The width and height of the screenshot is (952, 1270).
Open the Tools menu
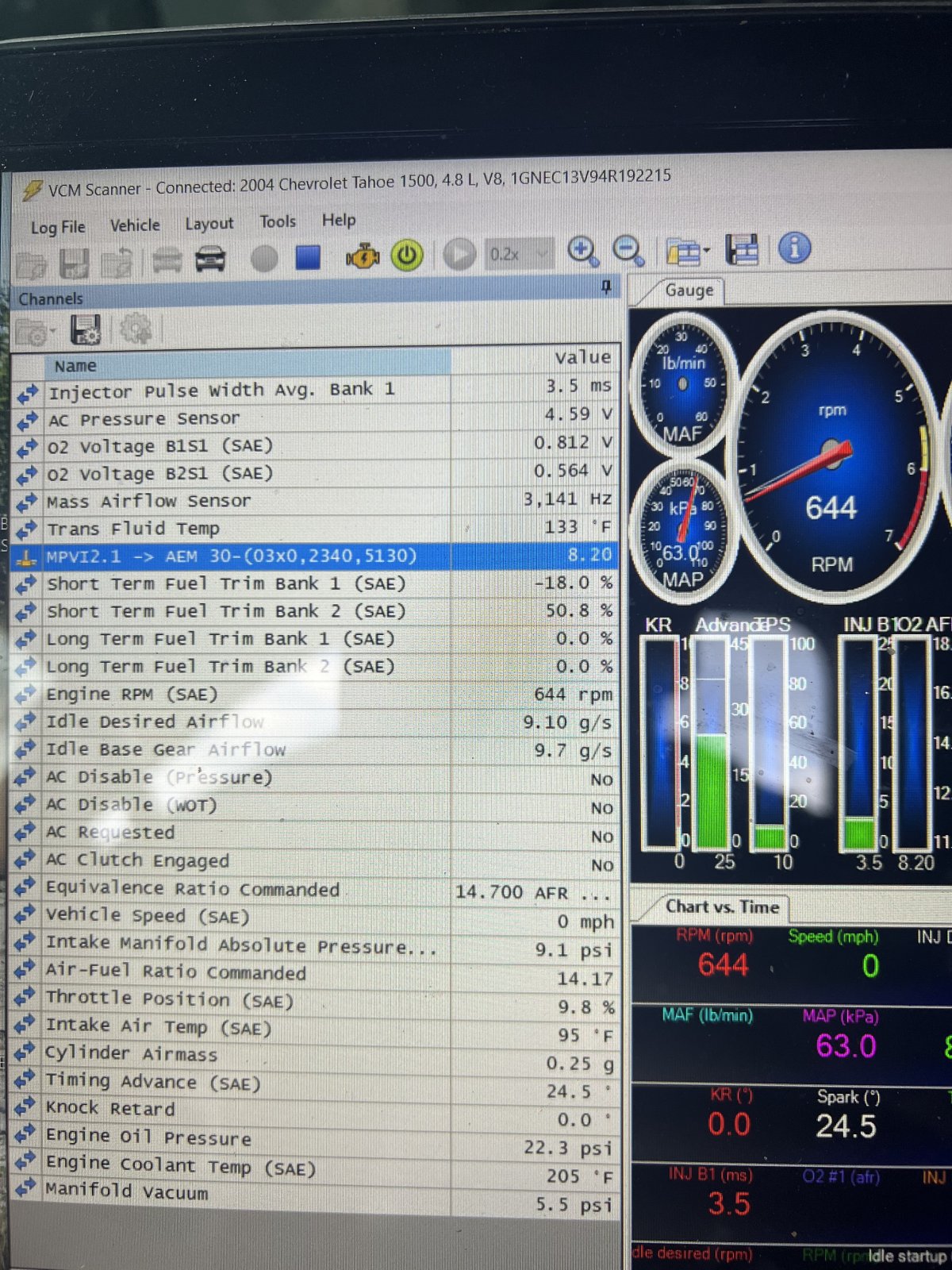pos(278,222)
